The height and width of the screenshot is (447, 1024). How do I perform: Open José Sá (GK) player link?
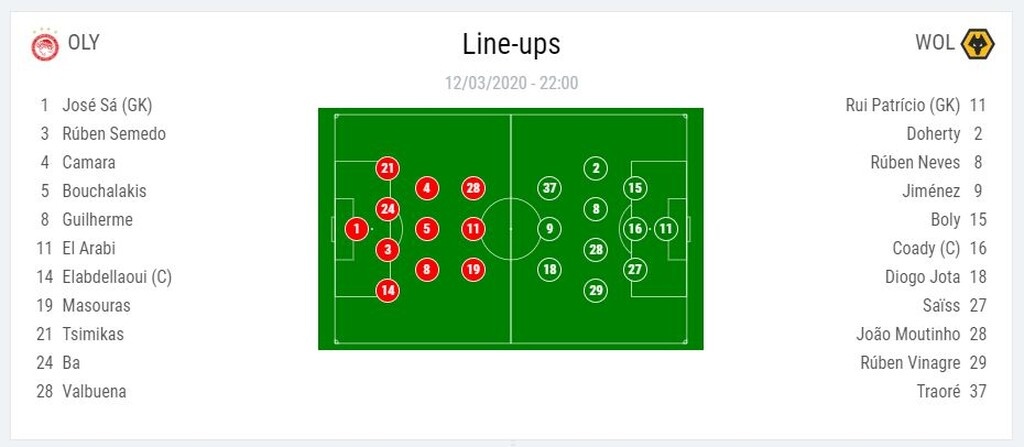106,105
